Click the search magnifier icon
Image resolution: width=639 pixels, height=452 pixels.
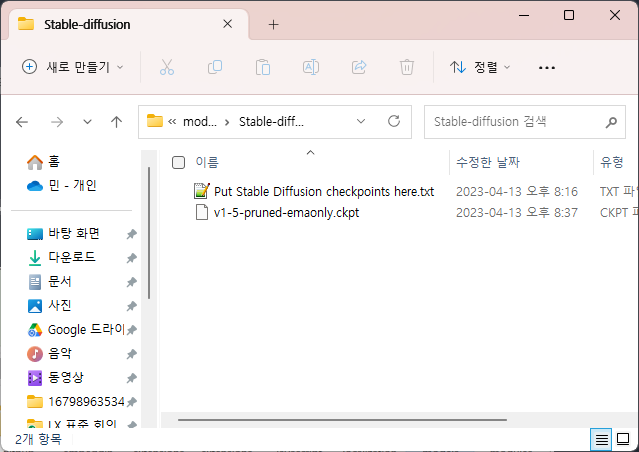(x=611, y=122)
